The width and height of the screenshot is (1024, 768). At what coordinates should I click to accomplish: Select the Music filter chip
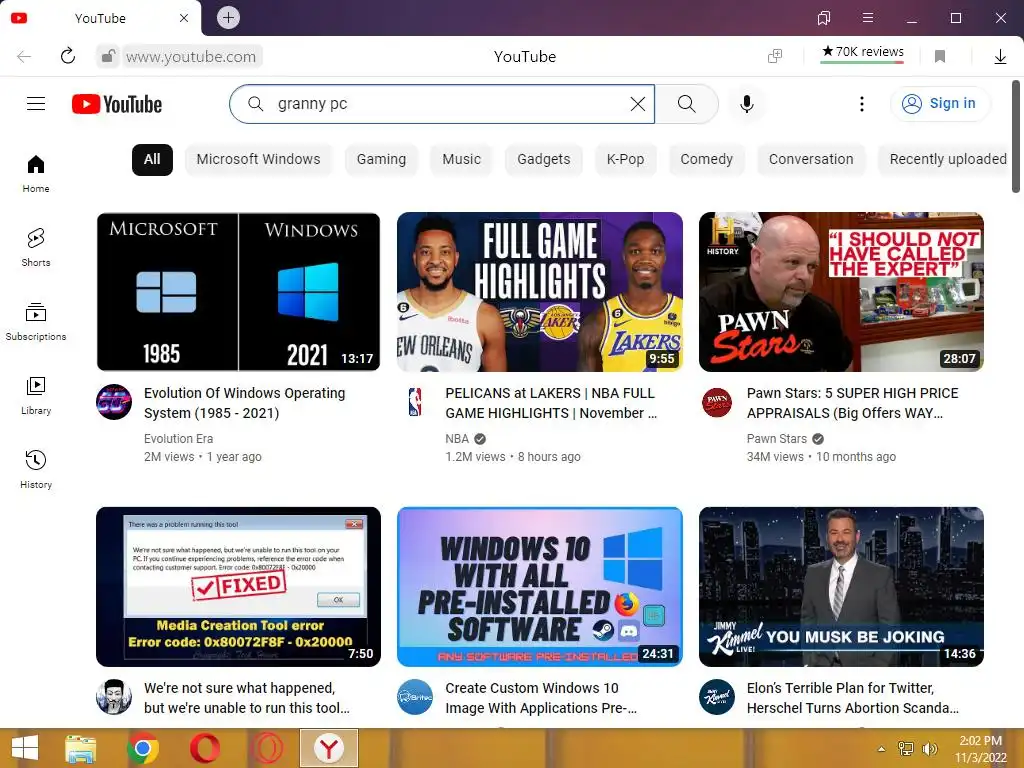(x=462, y=159)
